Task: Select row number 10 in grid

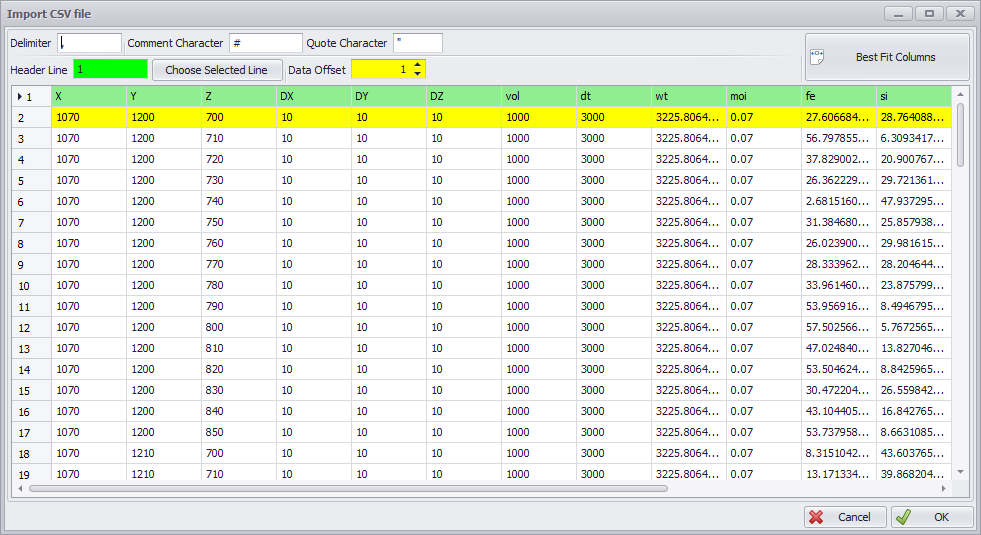Action: [x=30, y=285]
